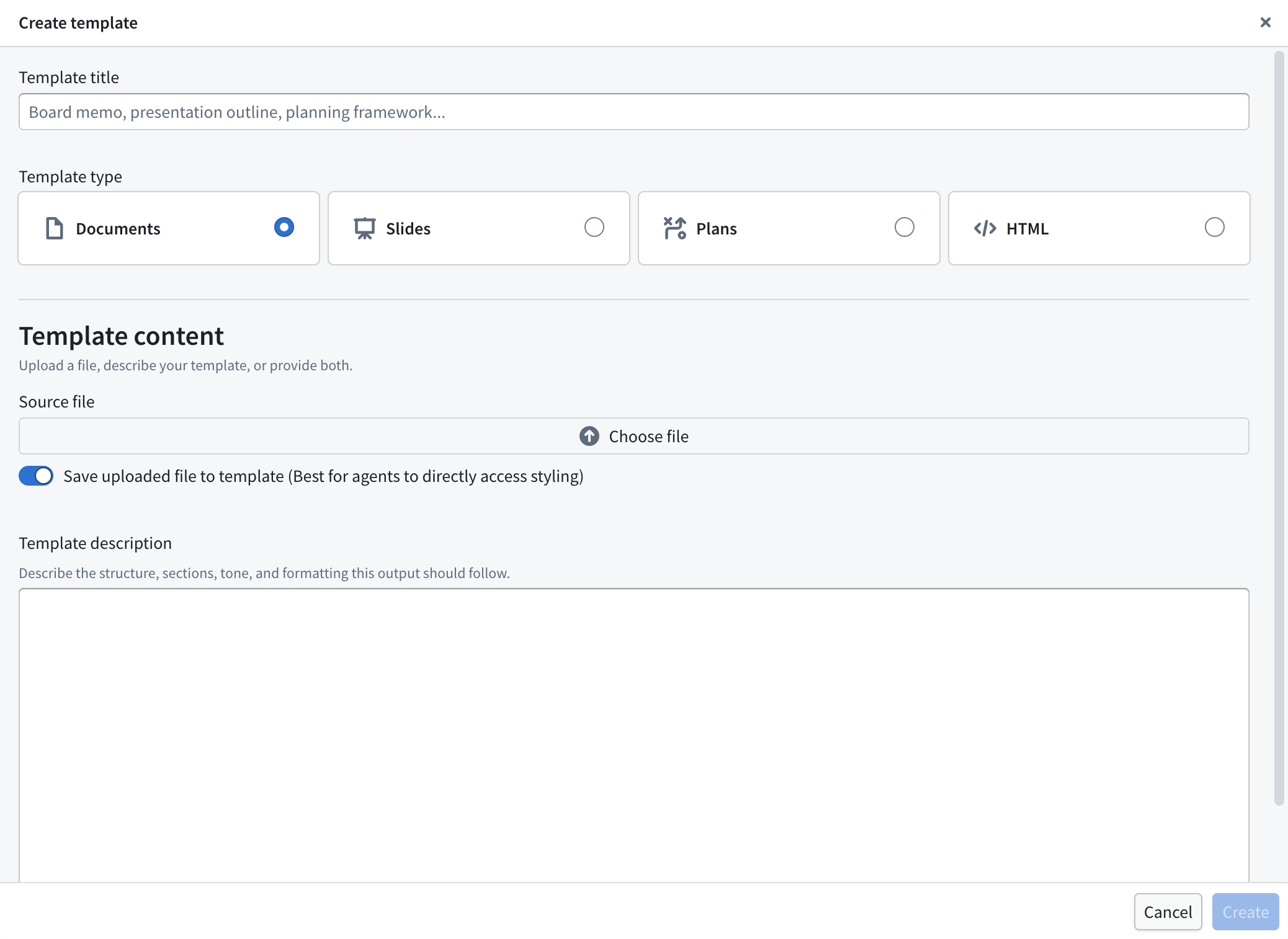The width and height of the screenshot is (1288, 939).
Task: Click inside the Template description textarea
Action: (x=634, y=735)
